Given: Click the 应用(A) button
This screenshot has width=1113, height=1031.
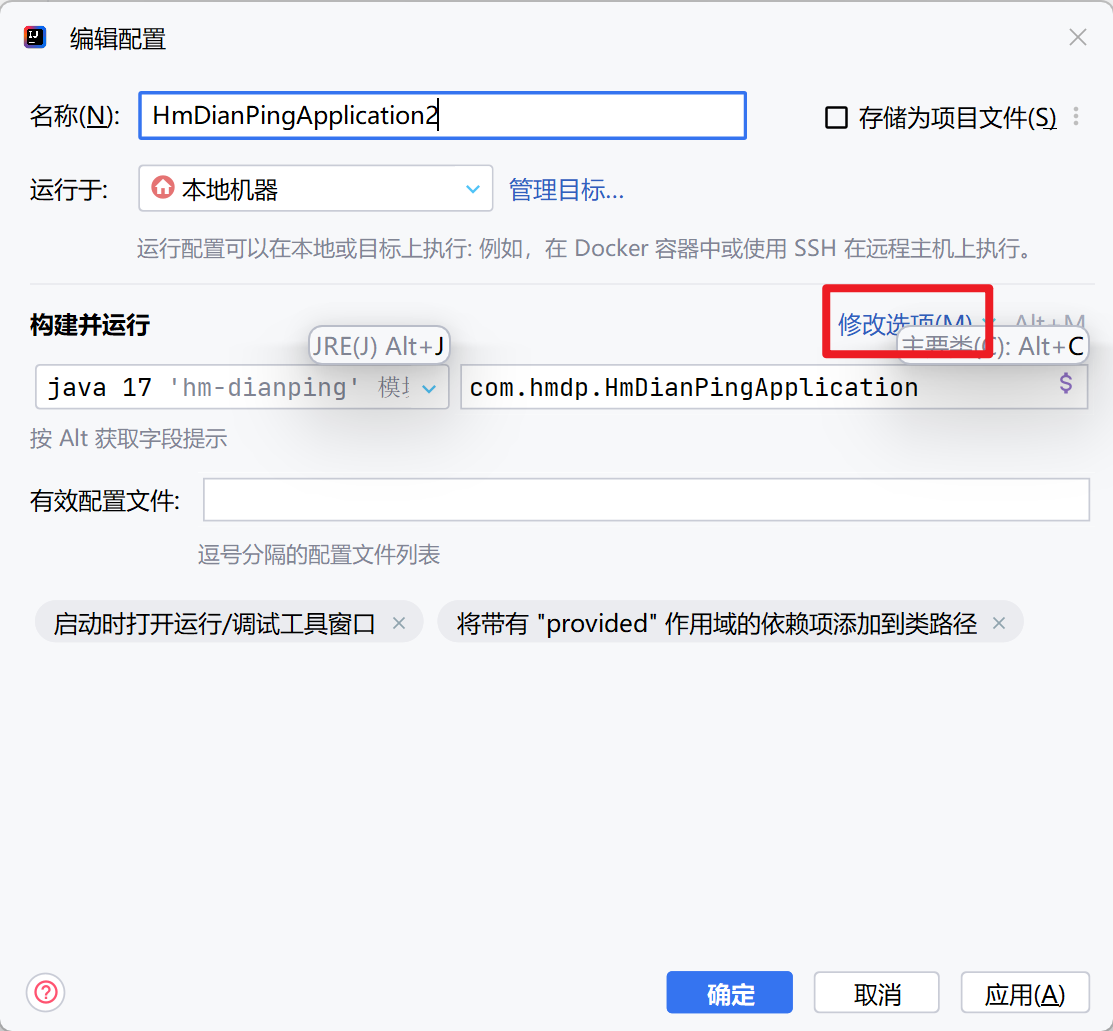Looking at the screenshot, I should click(x=1024, y=994).
